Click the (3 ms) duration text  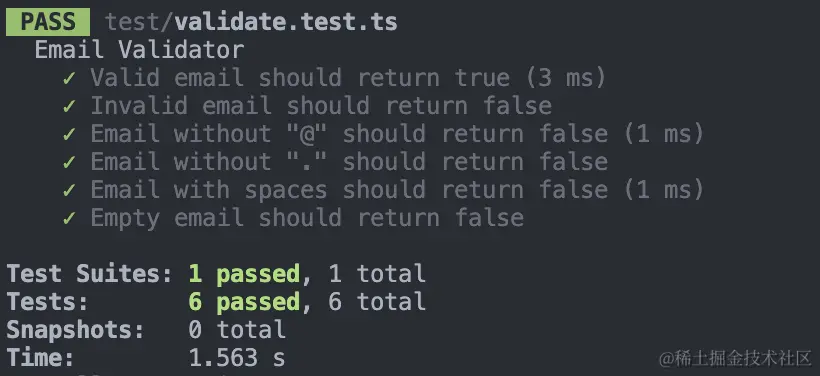coord(566,78)
